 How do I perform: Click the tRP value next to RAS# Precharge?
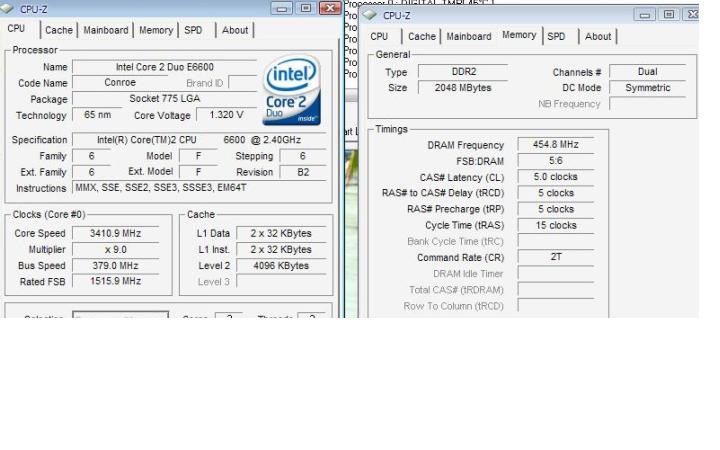point(556,209)
